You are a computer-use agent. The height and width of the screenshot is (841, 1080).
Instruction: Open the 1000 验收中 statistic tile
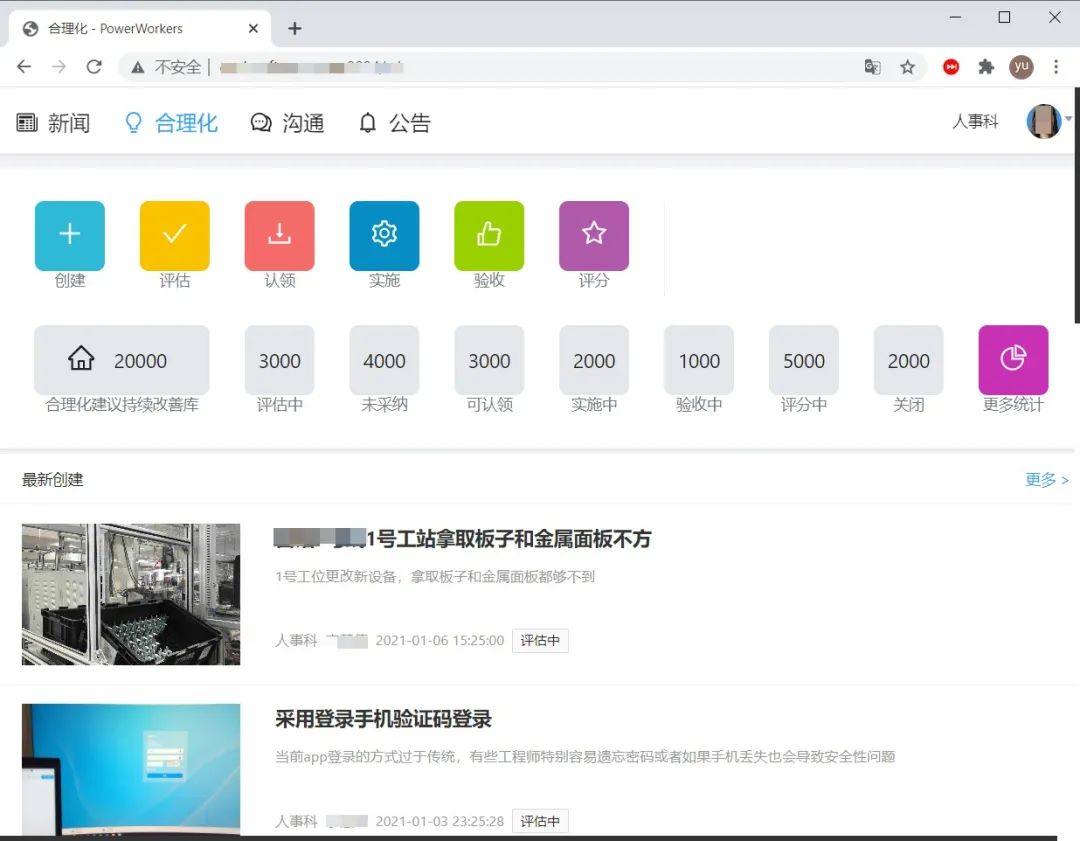[x=698, y=360]
